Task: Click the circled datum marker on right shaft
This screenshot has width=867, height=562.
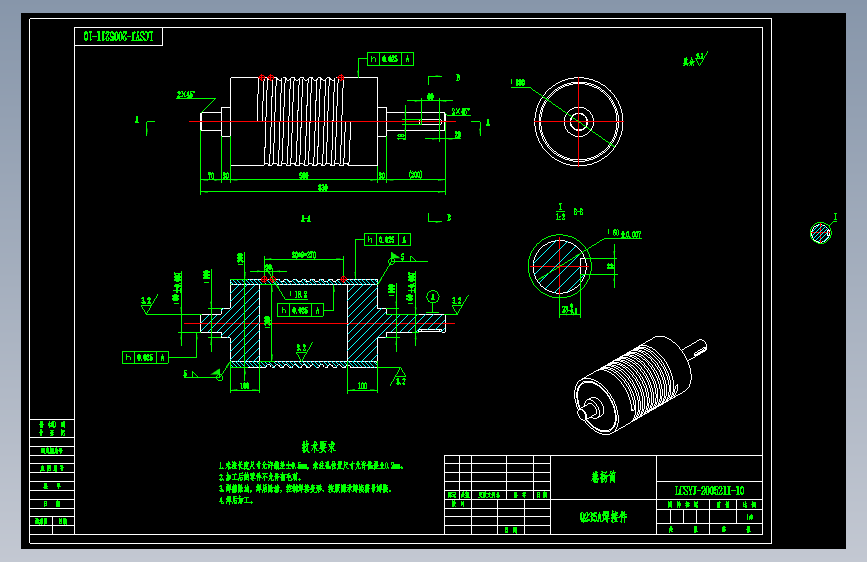Action: [433, 298]
